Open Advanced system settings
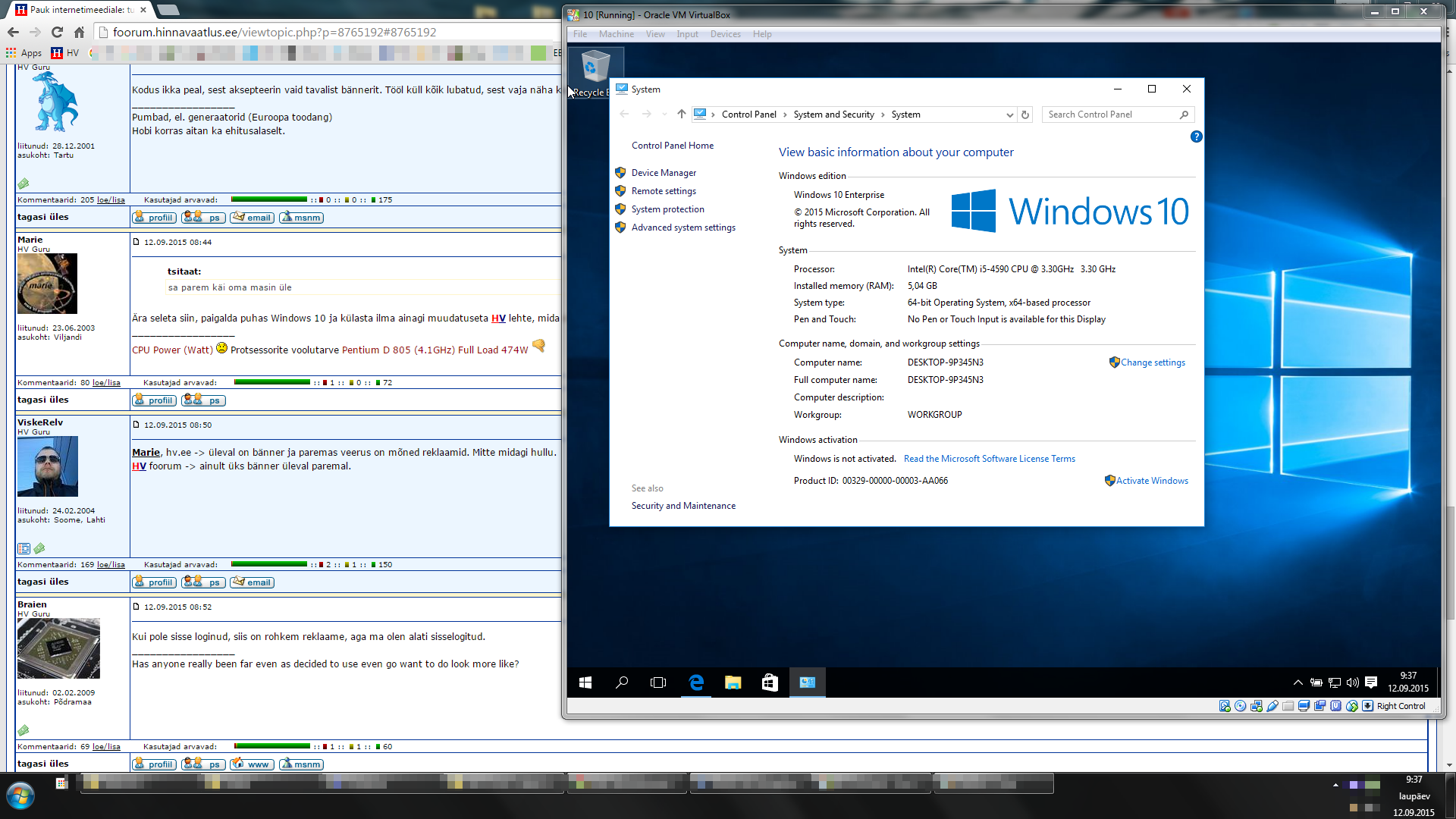This screenshot has width=1456, height=819. [683, 227]
